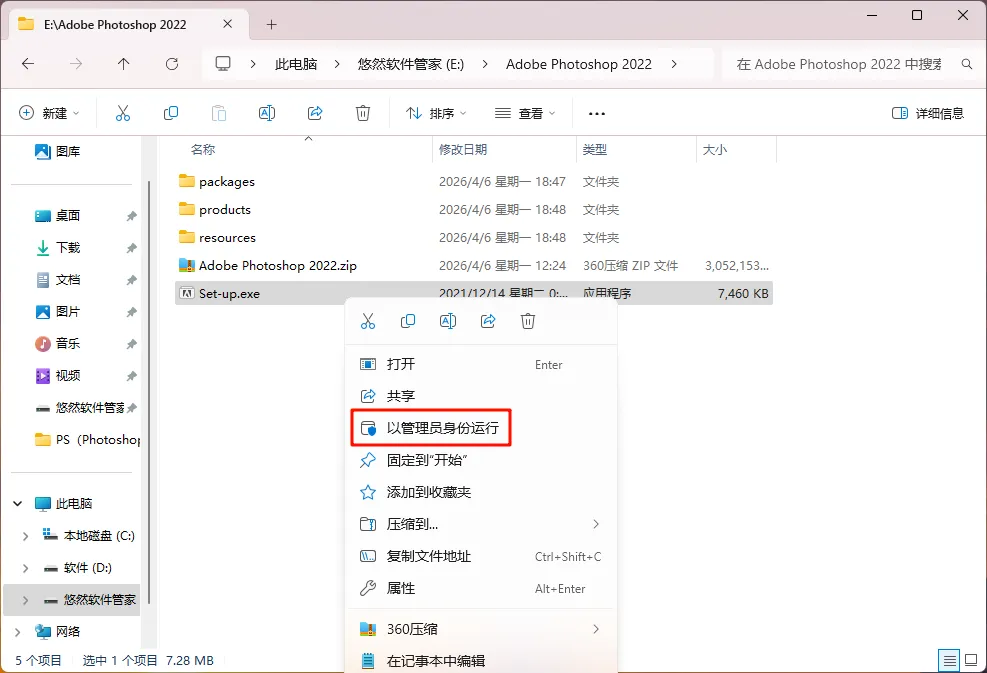This screenshot has height=673, width=987.
Task: Click the computer icon in address bar
Action: click(223, 64)
